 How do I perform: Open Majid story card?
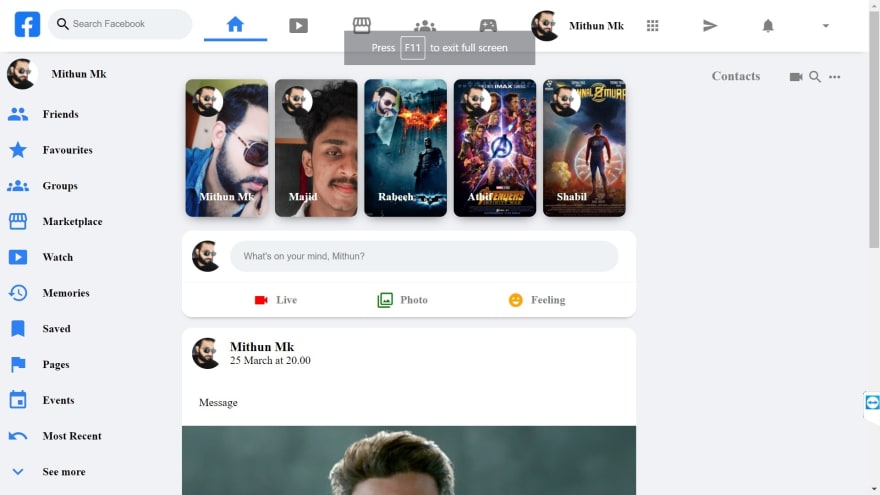(x=316, y=148)
